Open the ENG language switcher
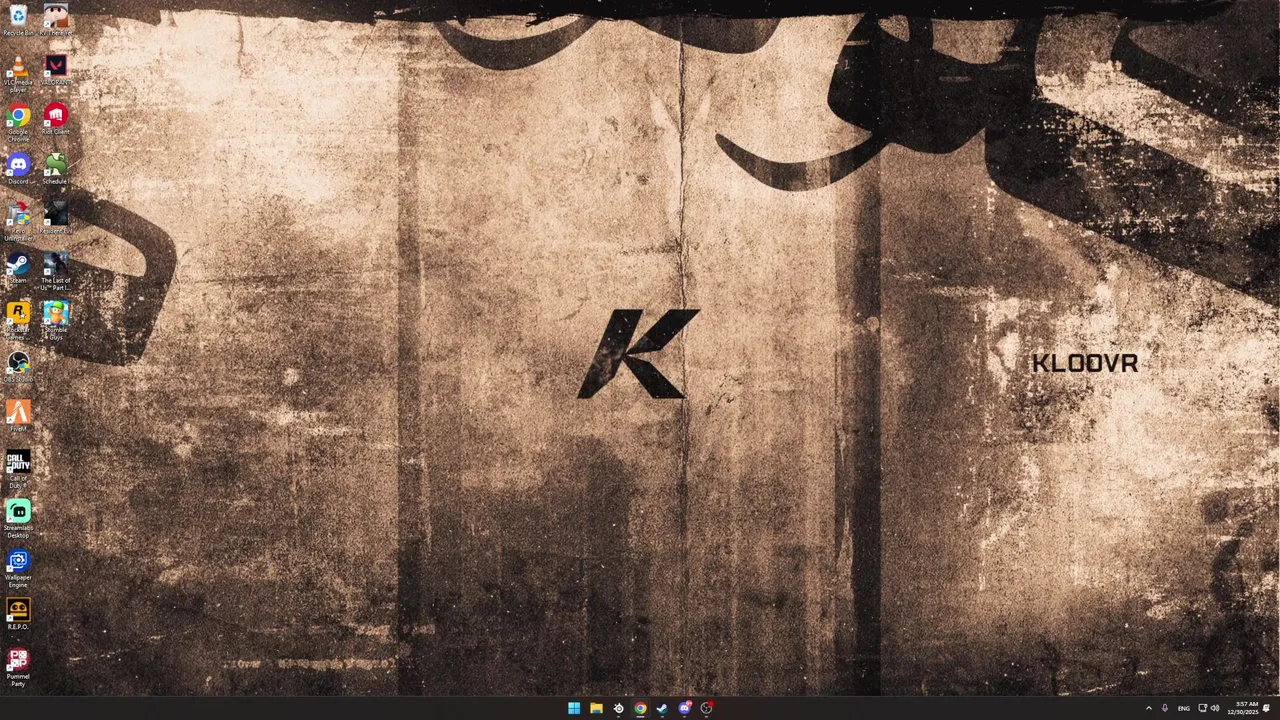The height and width of the screenshot is (720, 1280). click(x=1184, y=708)
